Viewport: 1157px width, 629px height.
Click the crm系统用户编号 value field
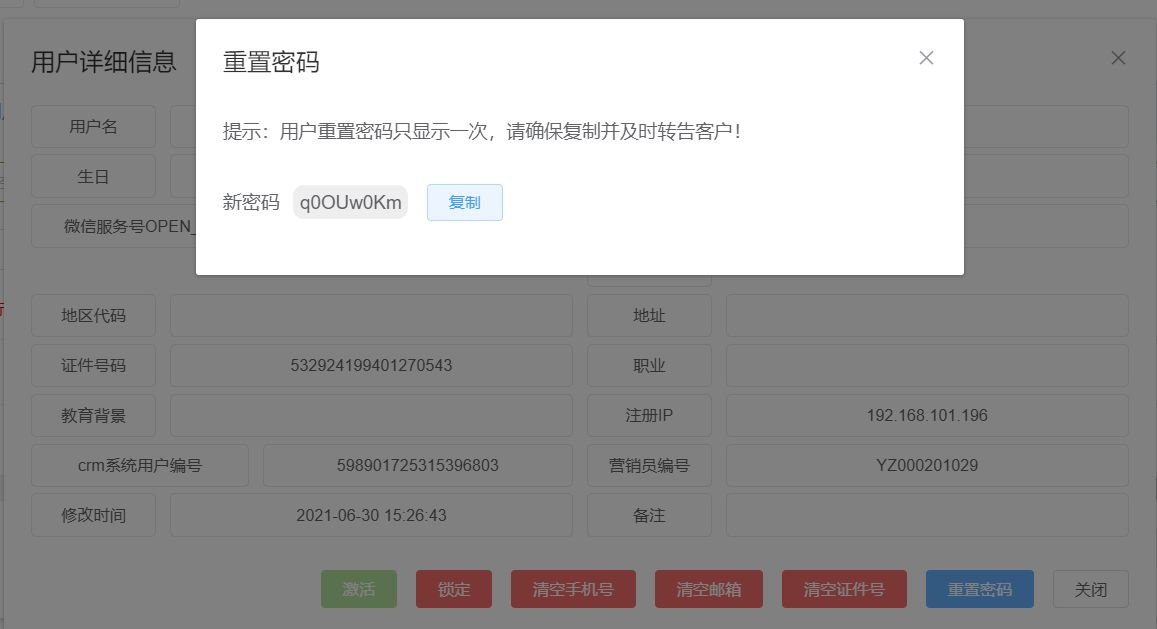click(417, 465)
